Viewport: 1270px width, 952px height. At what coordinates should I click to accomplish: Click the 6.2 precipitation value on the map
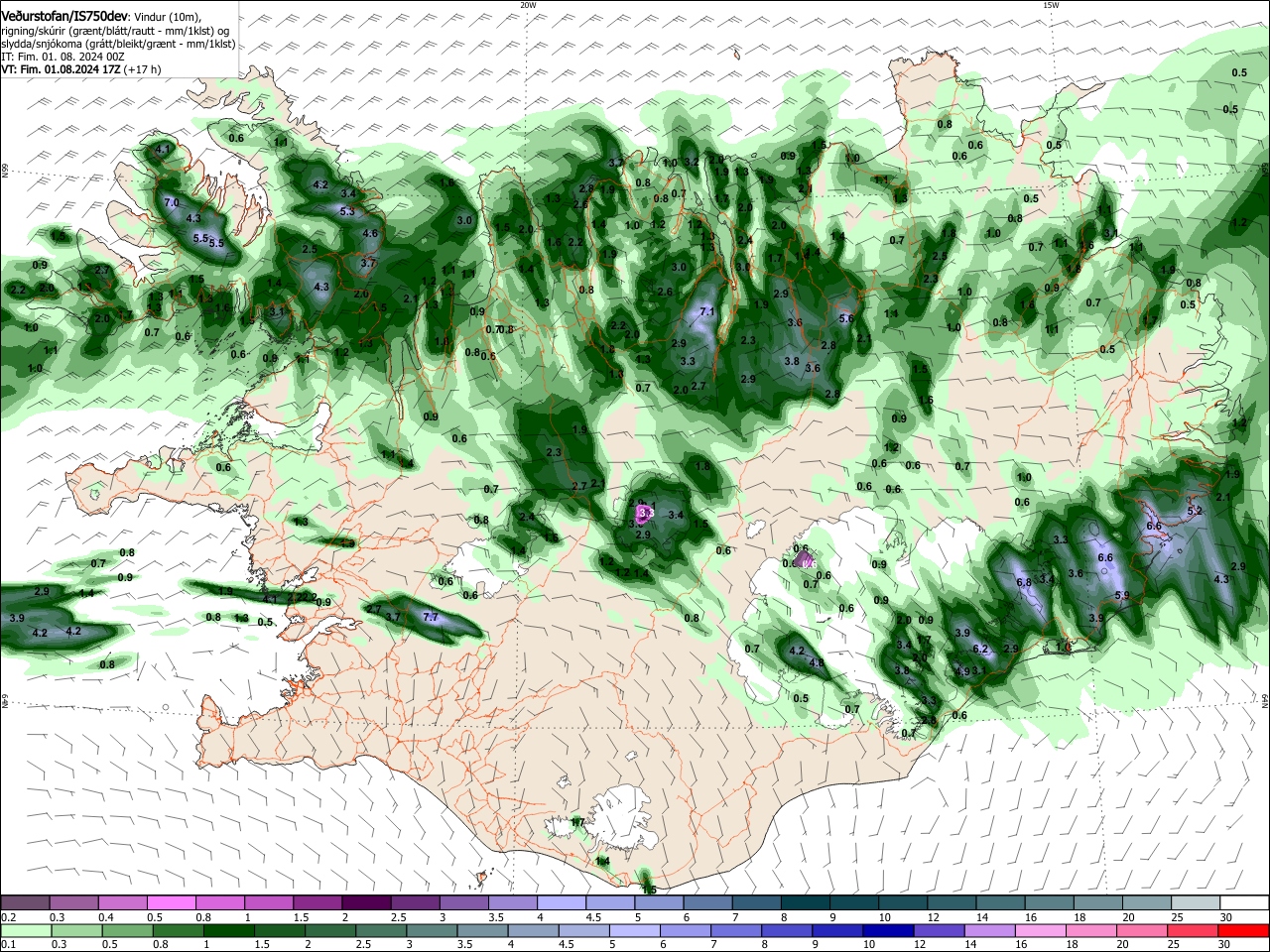(982, 650)
